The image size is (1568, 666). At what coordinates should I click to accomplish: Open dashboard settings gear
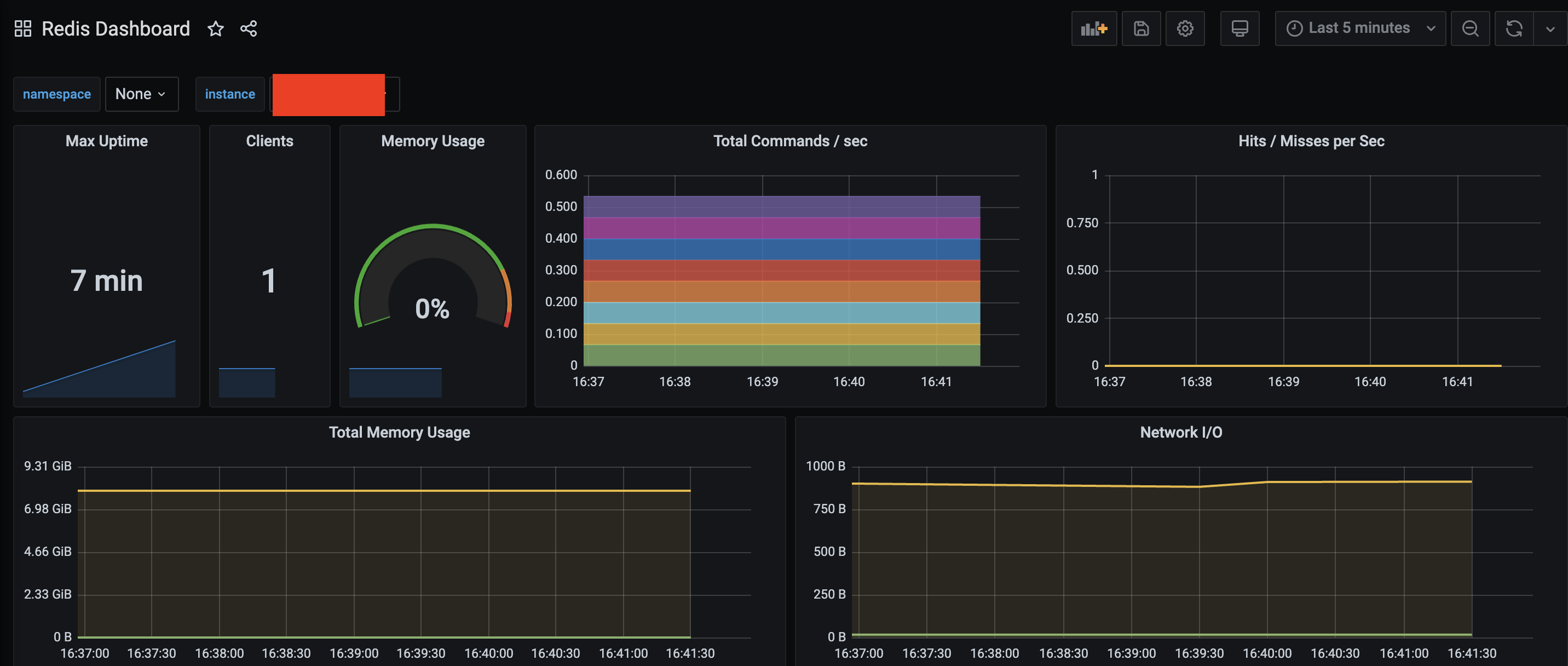[x=1185, y=28]
